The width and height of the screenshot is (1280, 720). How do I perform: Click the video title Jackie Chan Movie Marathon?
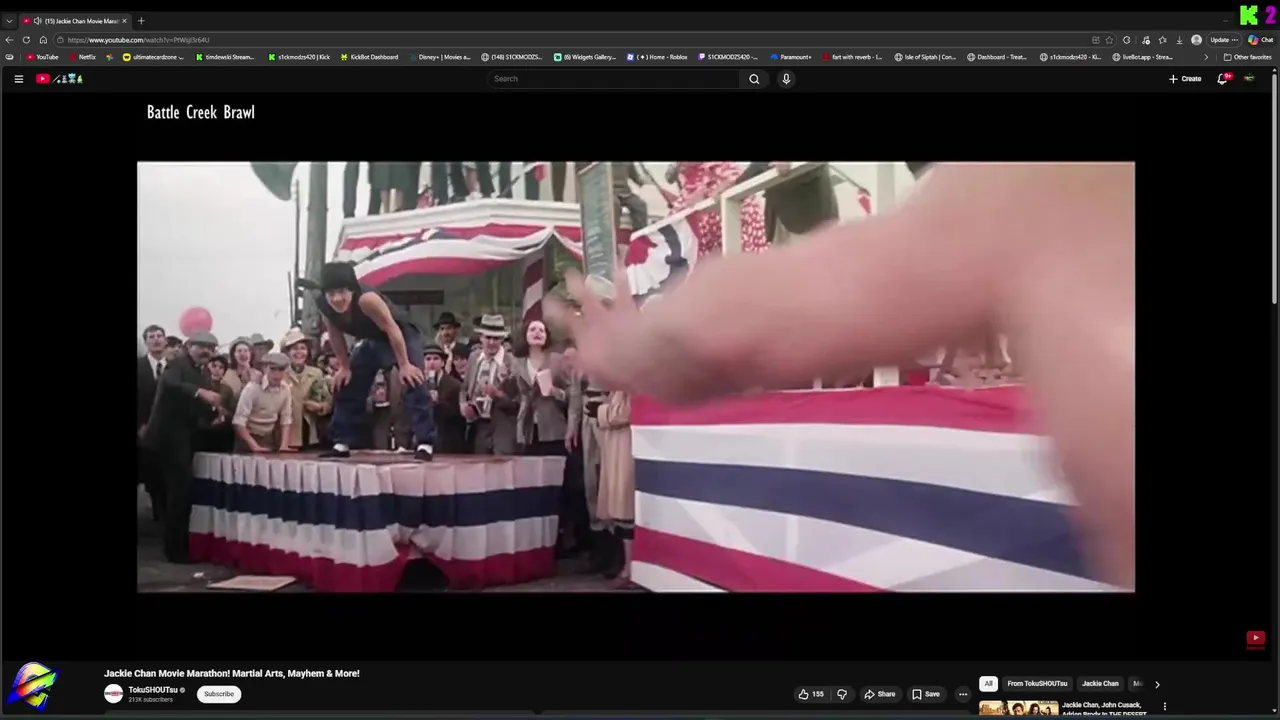[232, 674]
